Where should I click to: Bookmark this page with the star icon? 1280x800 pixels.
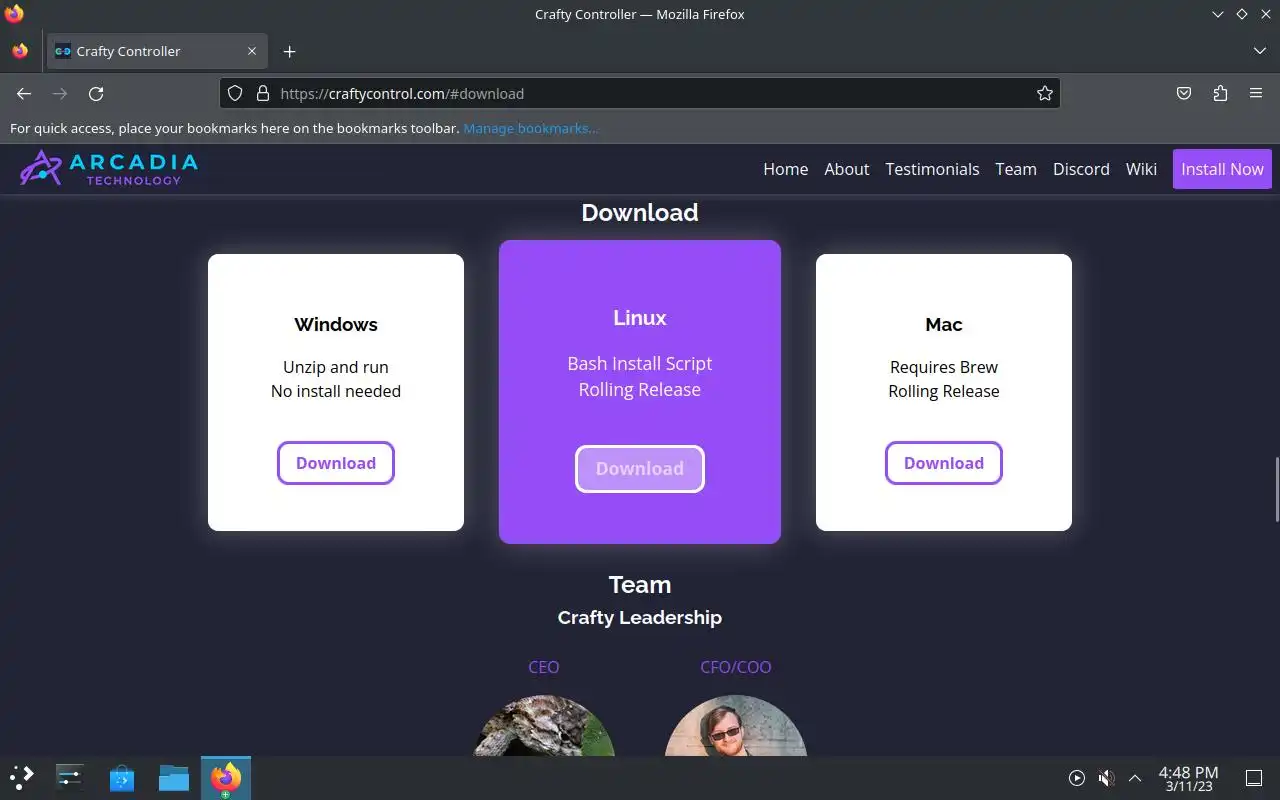coord(1045,93)
